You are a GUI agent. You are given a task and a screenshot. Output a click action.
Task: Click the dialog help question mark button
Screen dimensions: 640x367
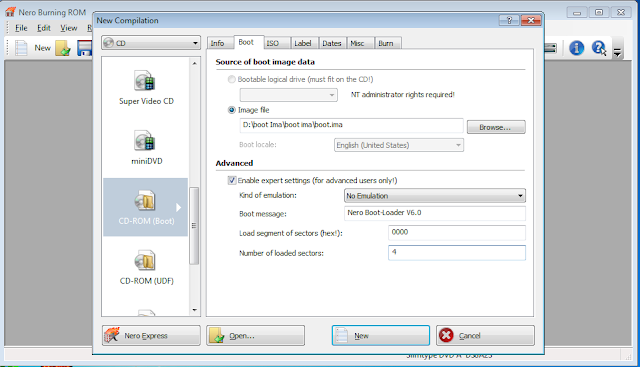coord(509,20)
